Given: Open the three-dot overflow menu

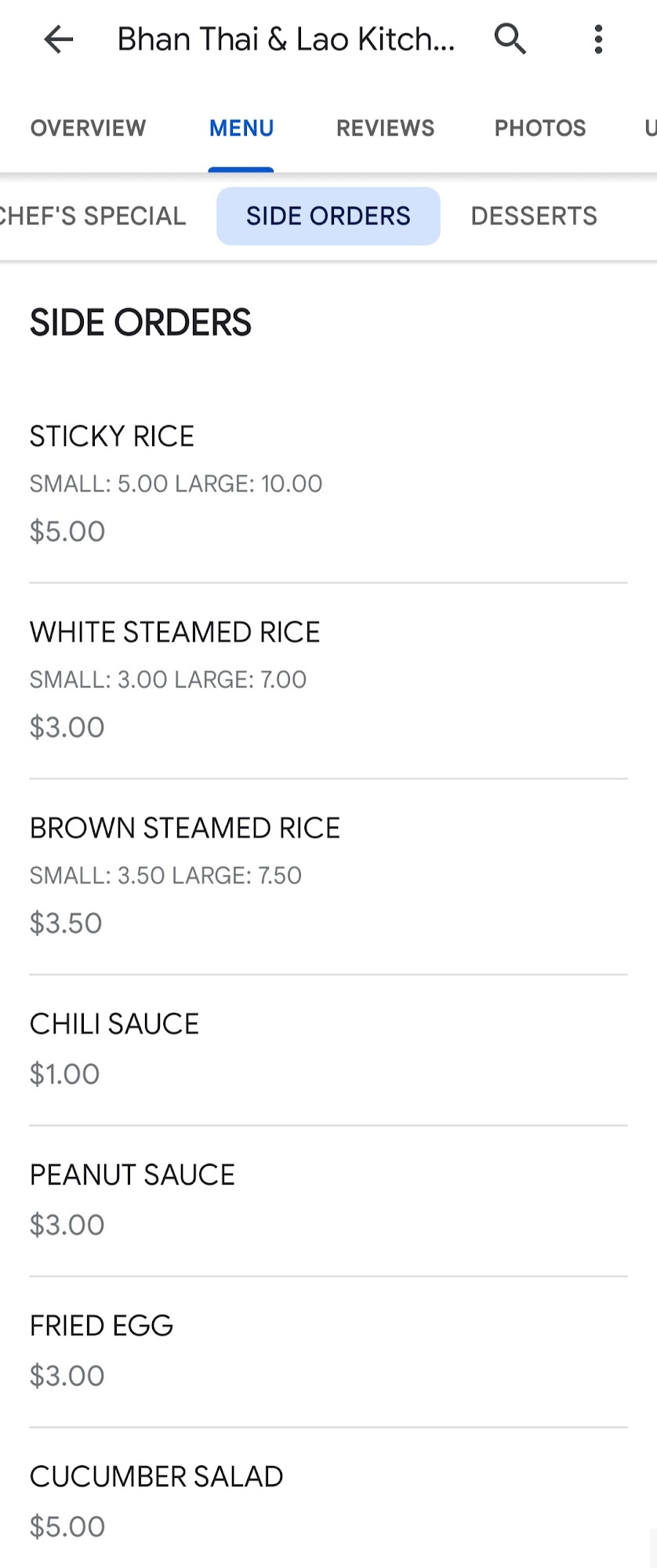Looking at the screenshot, I should tap(598, 39).
